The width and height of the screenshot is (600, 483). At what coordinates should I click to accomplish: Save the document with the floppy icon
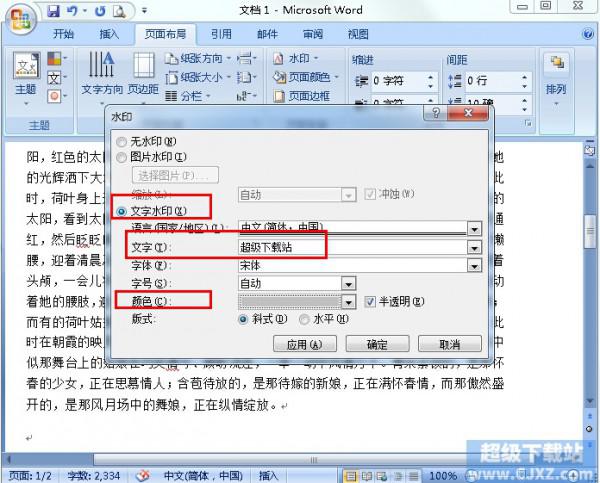pyautogui.click(x=53, y=11)
